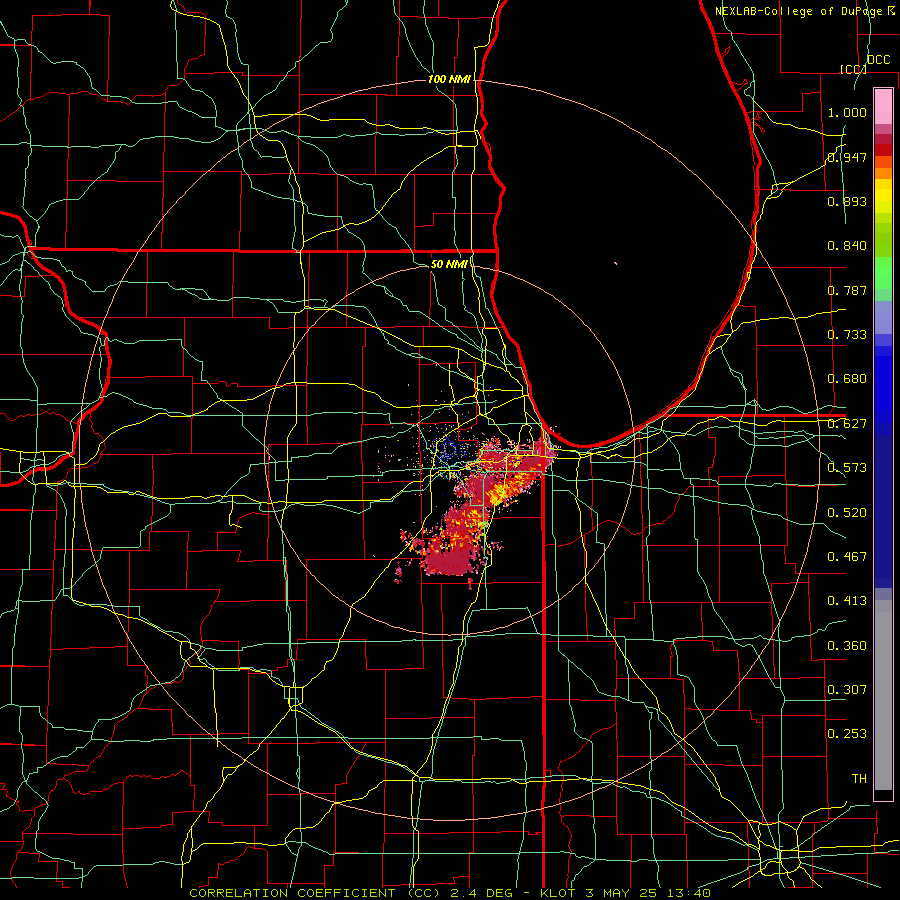
Task: Click the 100 NMI range ring label
Action: [449, 79]
